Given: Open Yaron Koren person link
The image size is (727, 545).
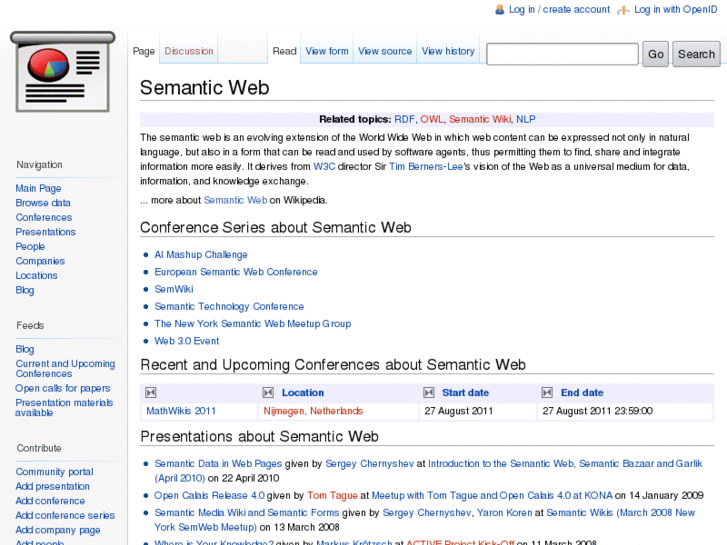Looking at the screenshot, I should 504,513.
